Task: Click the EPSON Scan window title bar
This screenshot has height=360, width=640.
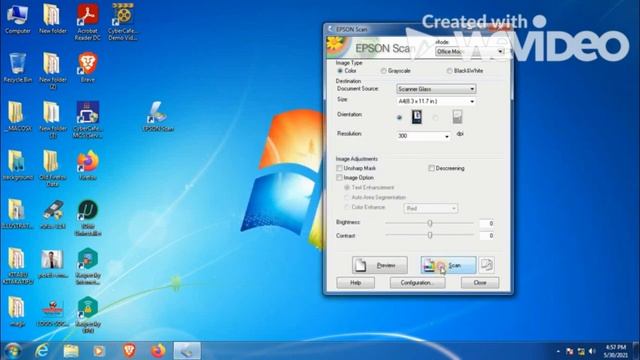Action: (x=418, y=29)
